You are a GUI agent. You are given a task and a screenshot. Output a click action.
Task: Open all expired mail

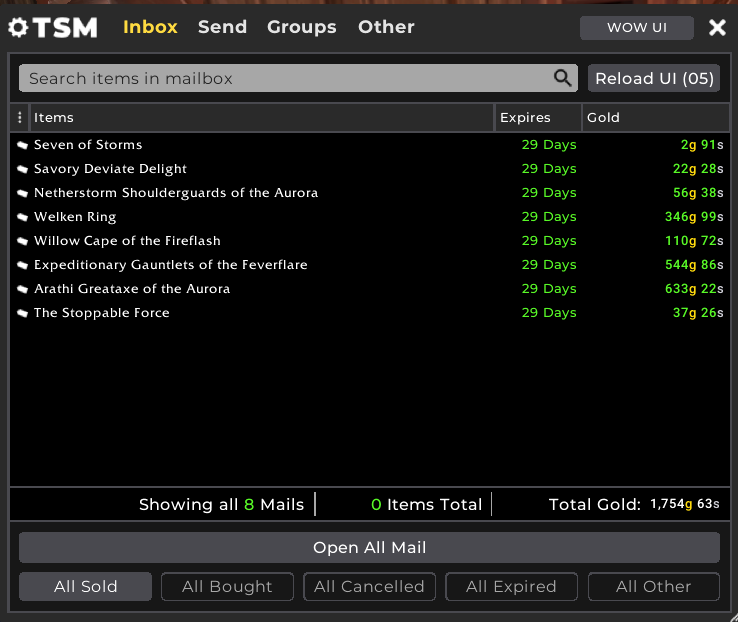[512, 586]
